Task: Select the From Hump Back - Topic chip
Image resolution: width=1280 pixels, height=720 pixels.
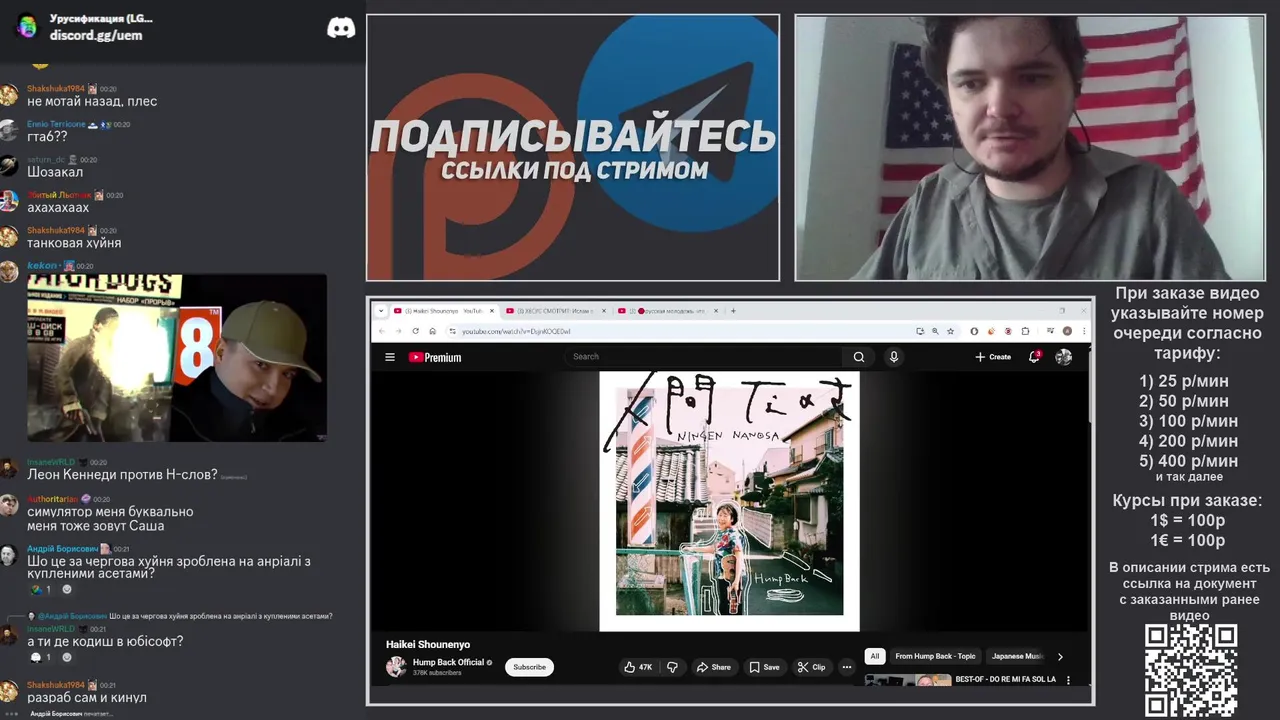Action: (935, 656)
